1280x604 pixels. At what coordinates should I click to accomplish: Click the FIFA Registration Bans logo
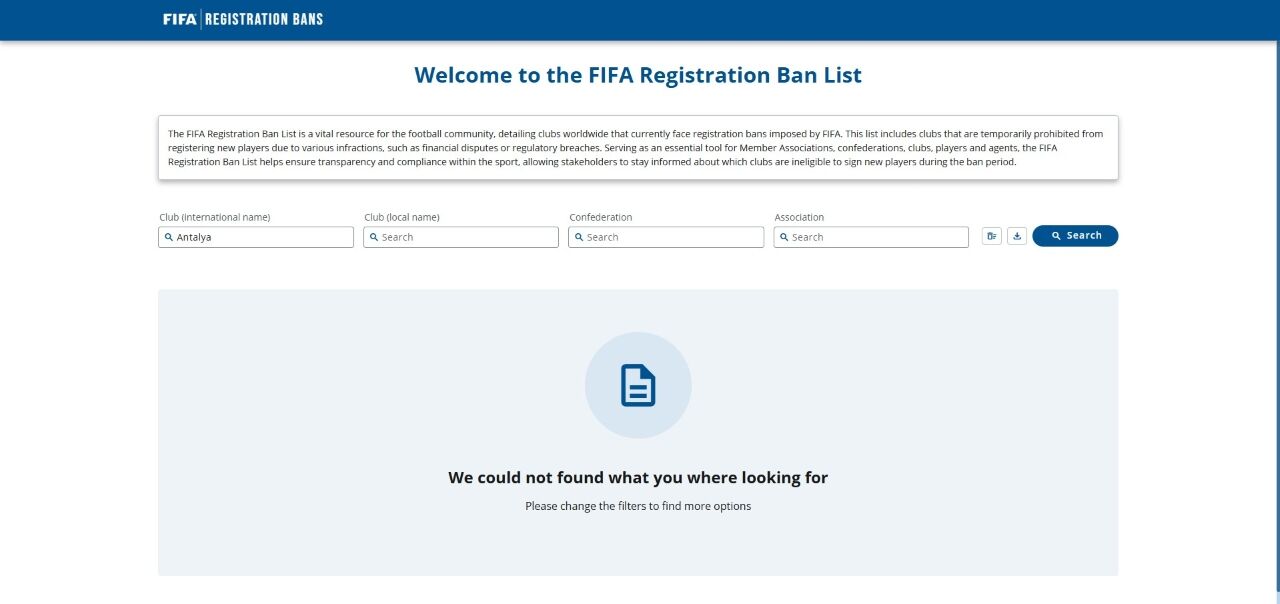243,19
